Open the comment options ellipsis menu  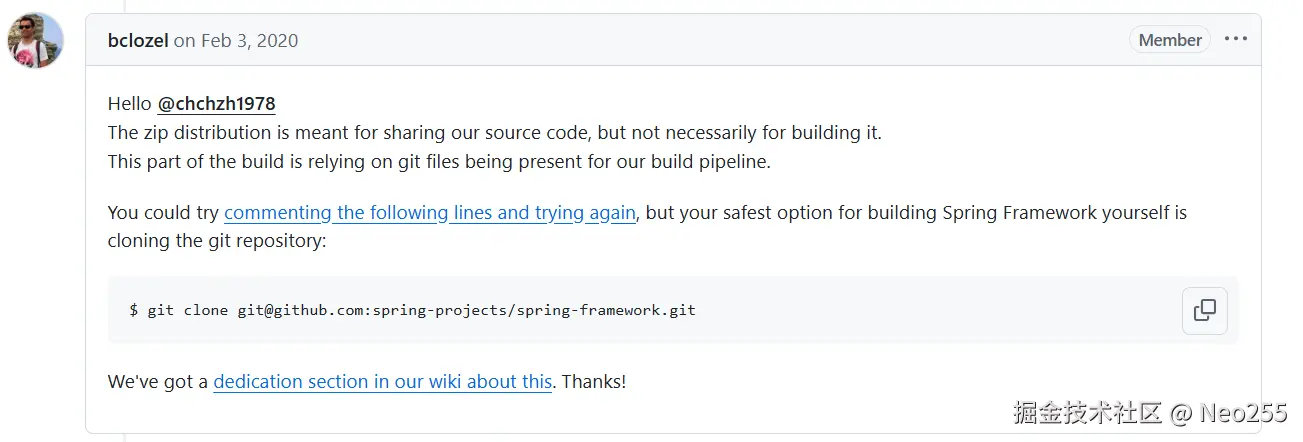1236,40
